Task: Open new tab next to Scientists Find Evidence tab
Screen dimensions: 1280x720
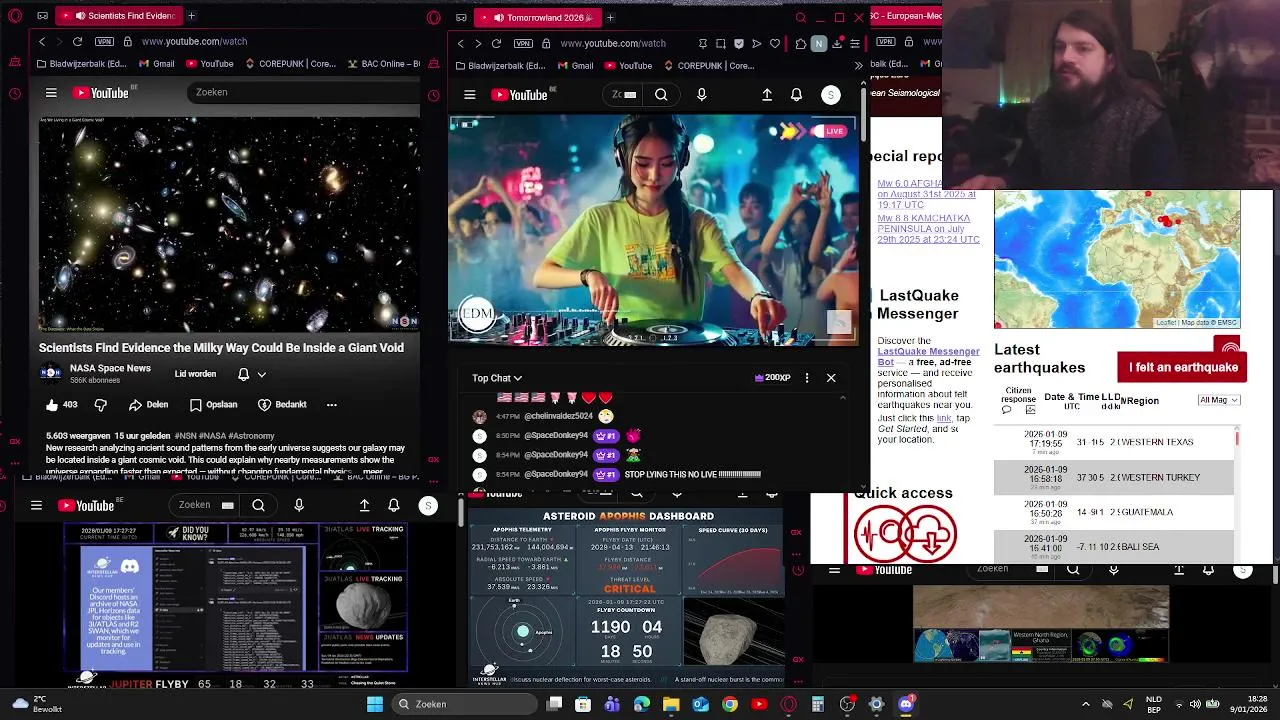Action: [191, 16]
